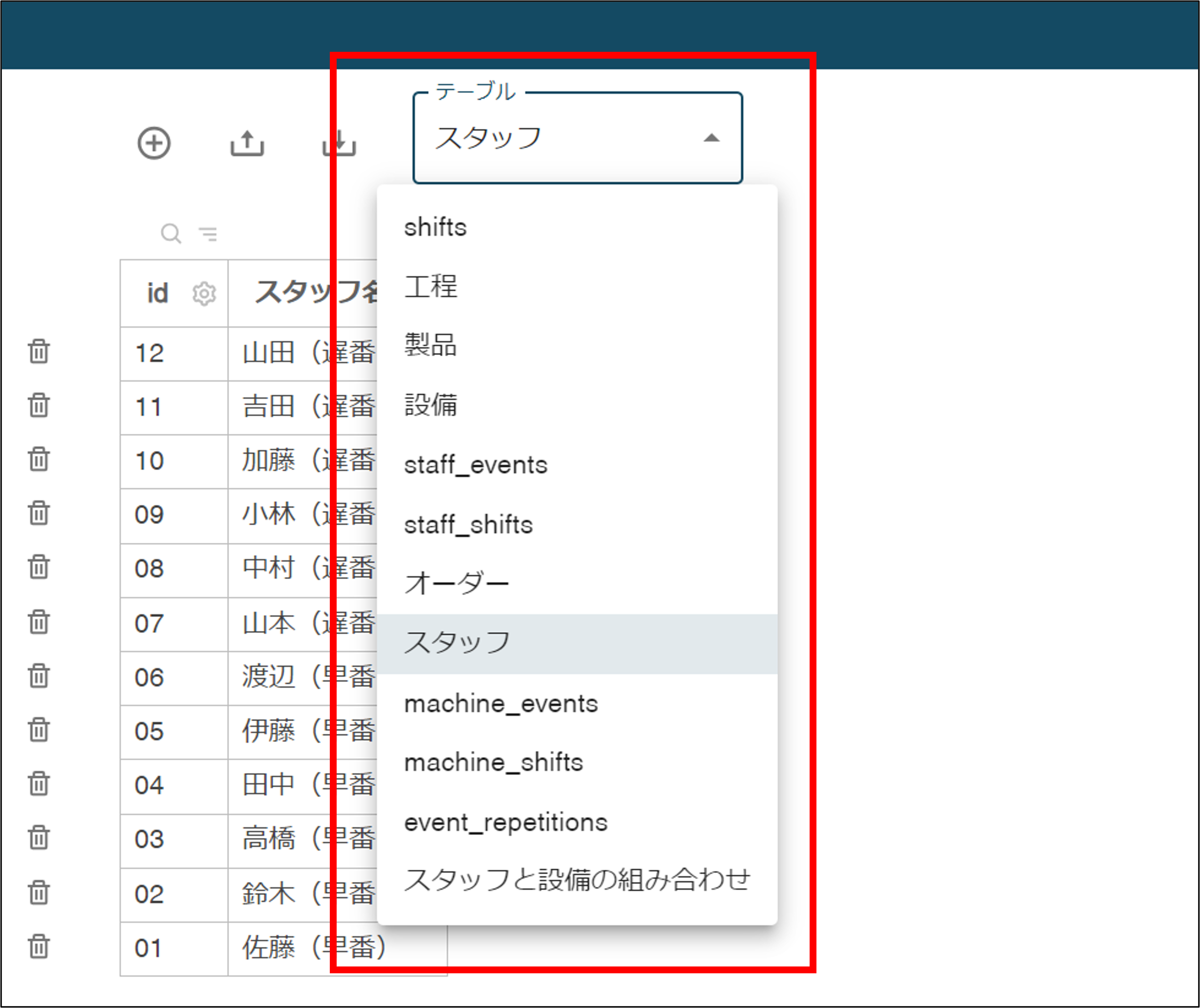Screen dimensions: 1200x1008
Task: Choose staff_events in the dropdown list
Action: [577, 465]
